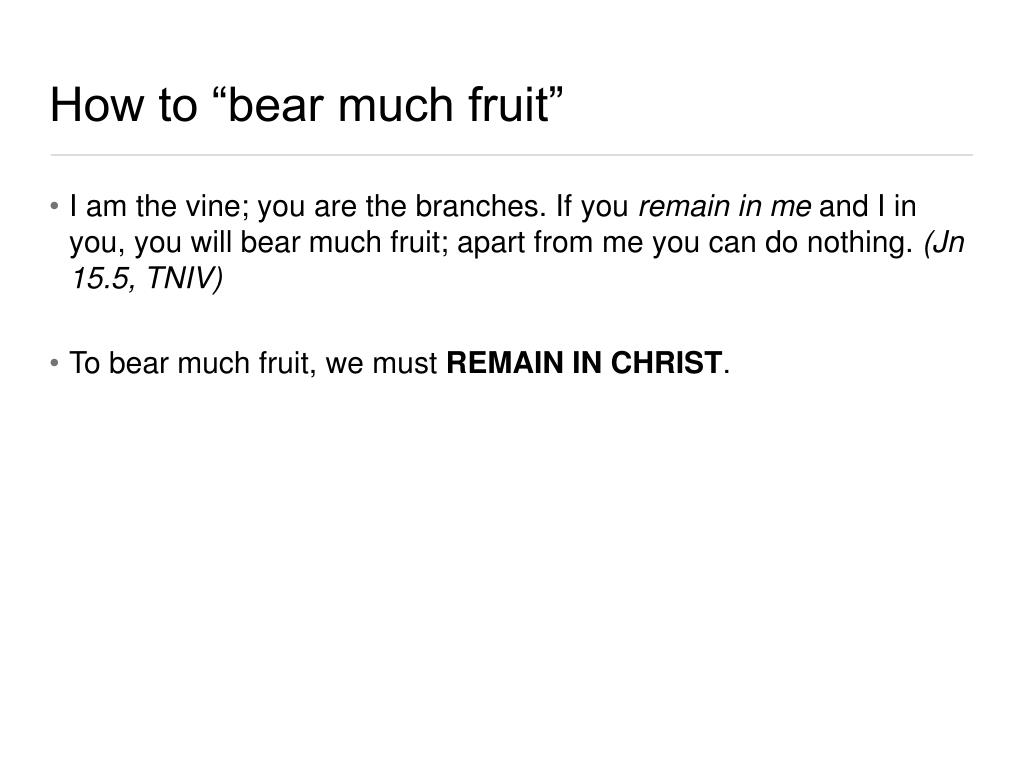
Task: Click the slide title "How to bear much fruit"
Action: pyautogui.click(x=306, y=104)
